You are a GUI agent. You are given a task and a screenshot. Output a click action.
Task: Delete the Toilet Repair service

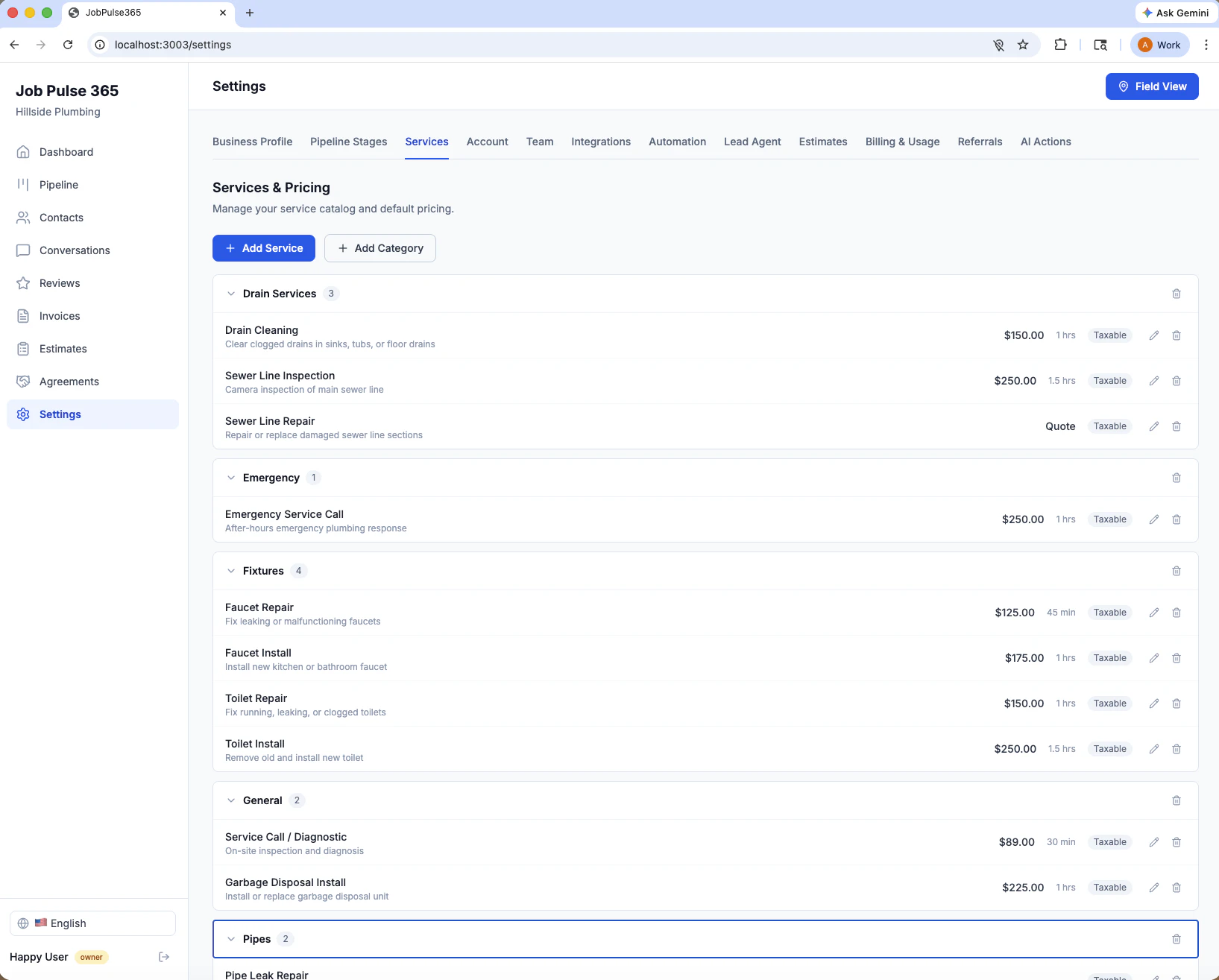[1177, 704]
